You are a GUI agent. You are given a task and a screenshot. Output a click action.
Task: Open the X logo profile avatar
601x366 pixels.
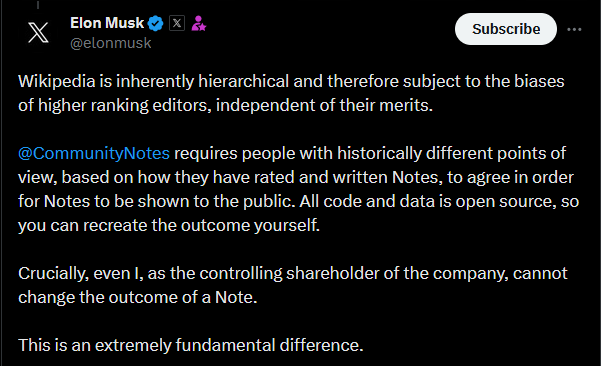(x=38, y=33)
